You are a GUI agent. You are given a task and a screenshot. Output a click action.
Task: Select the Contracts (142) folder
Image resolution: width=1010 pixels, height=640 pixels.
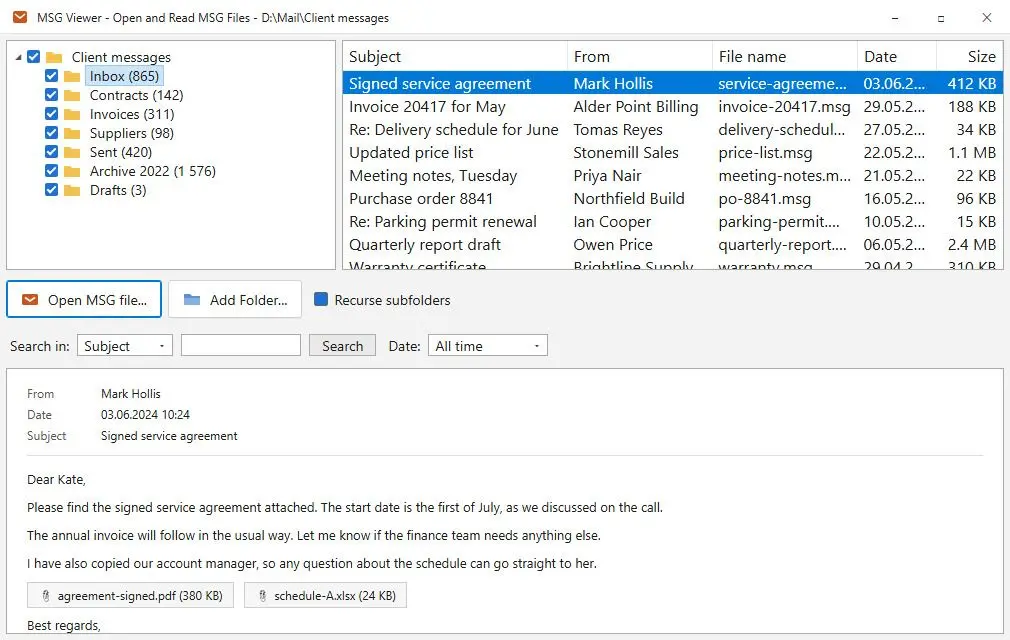click(137, 95)
